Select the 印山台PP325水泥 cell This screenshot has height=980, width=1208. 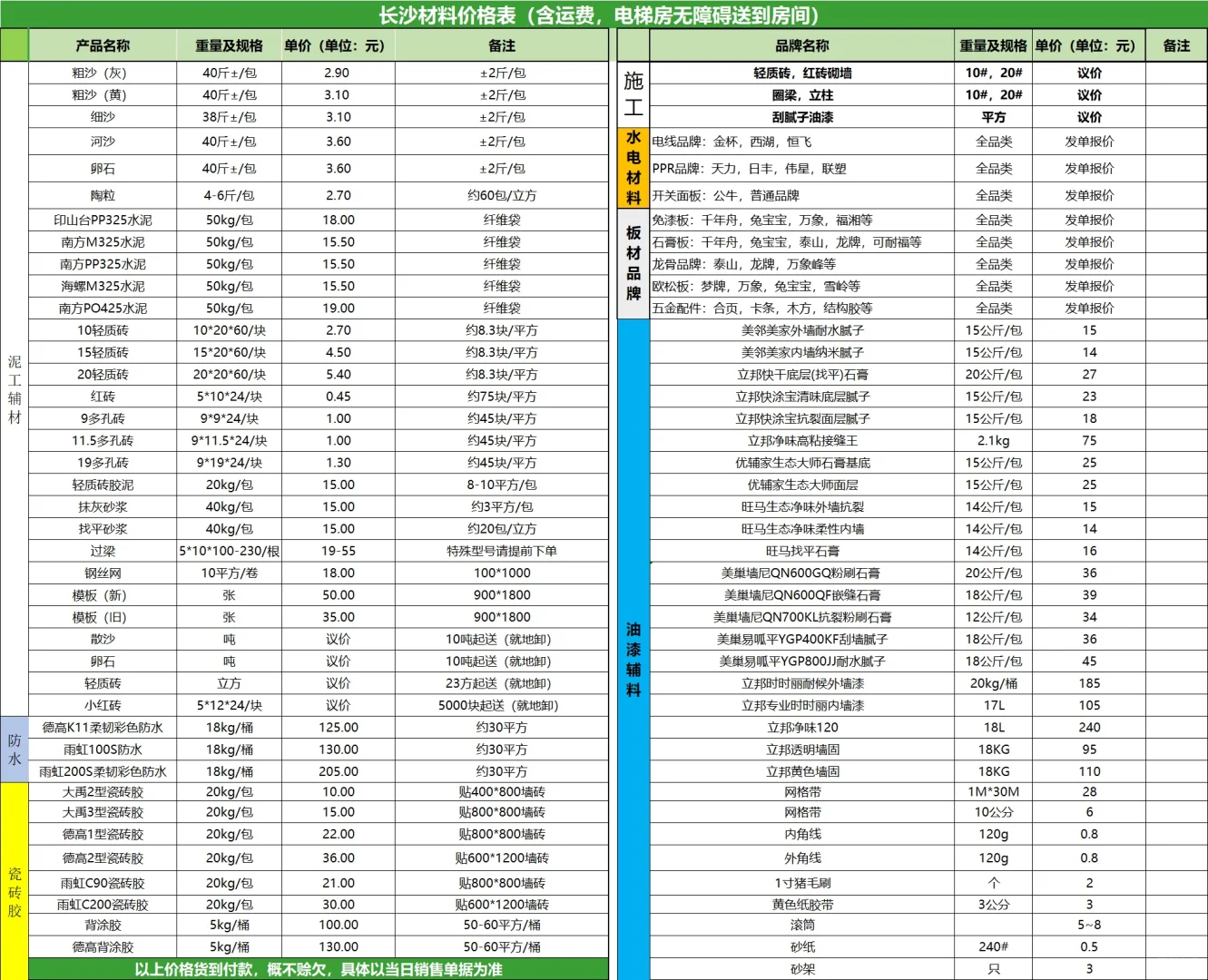tap(103, 220)
